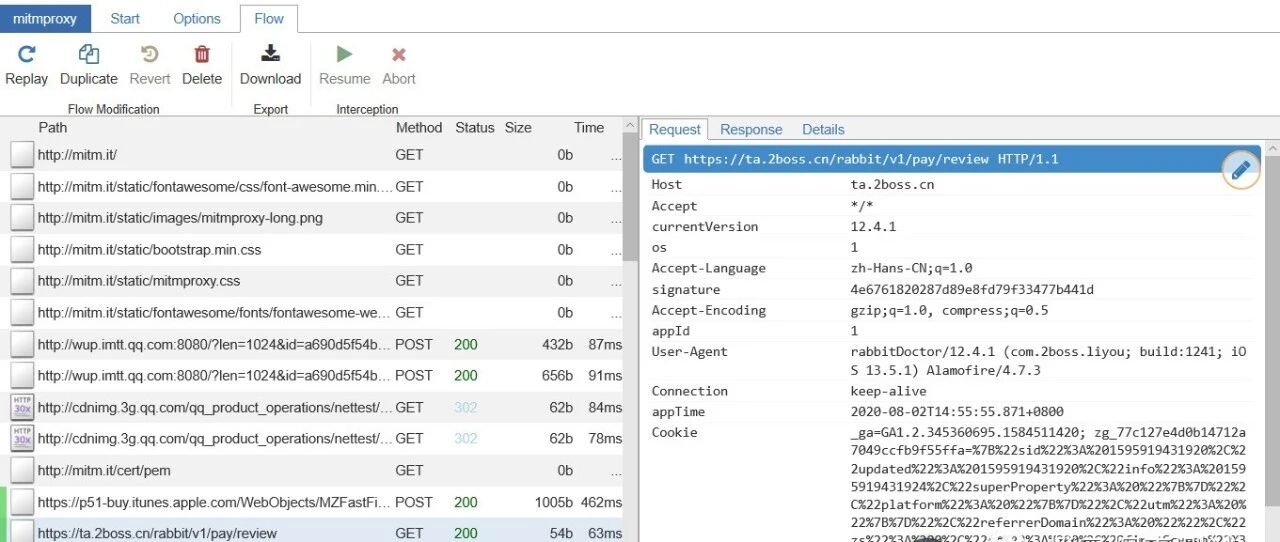The width and height of the screenshot is (1280, 542).
Task: Open the Request detail tab
Action: (x=675, y=129)
